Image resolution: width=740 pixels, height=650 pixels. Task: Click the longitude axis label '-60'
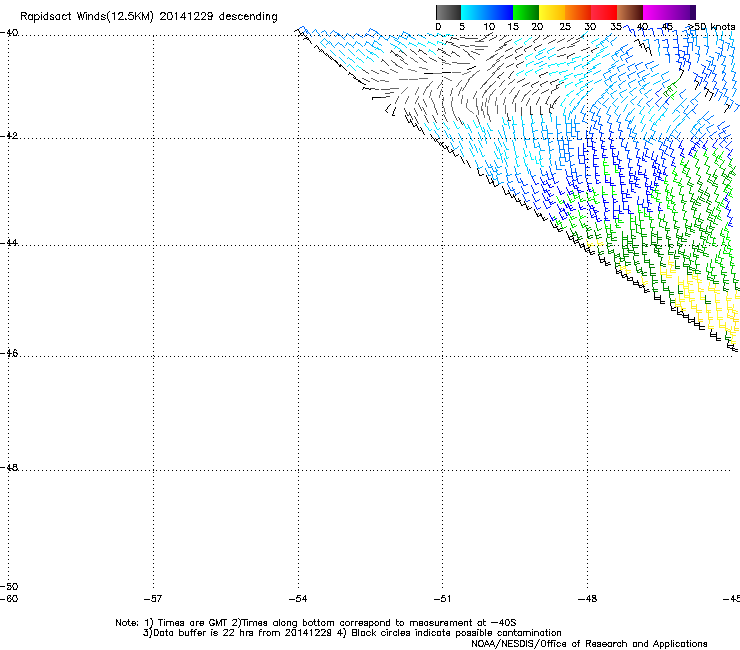tap(9, 599)
